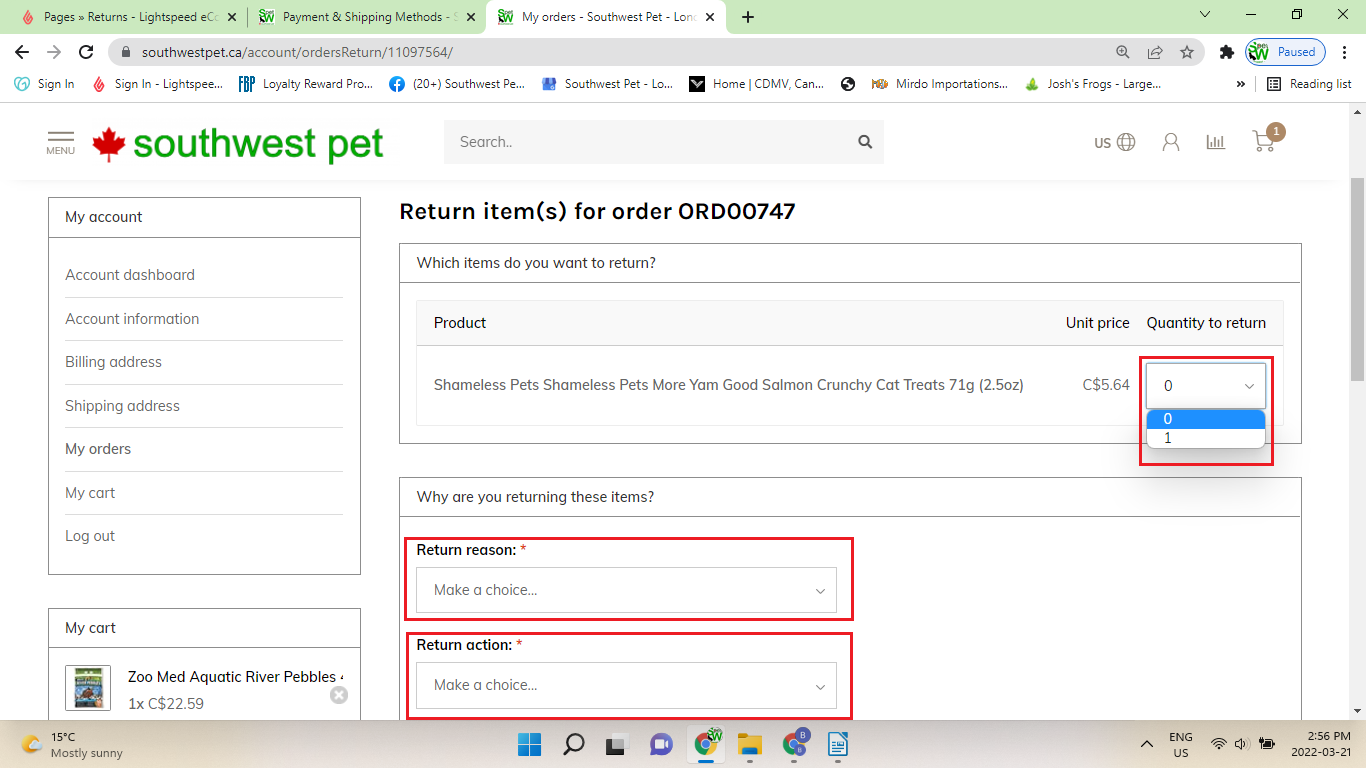The height and width of the screenshot is (768, 1366).
Task: Click the C$5.64 unit price
Action: tap(1106, 385)
